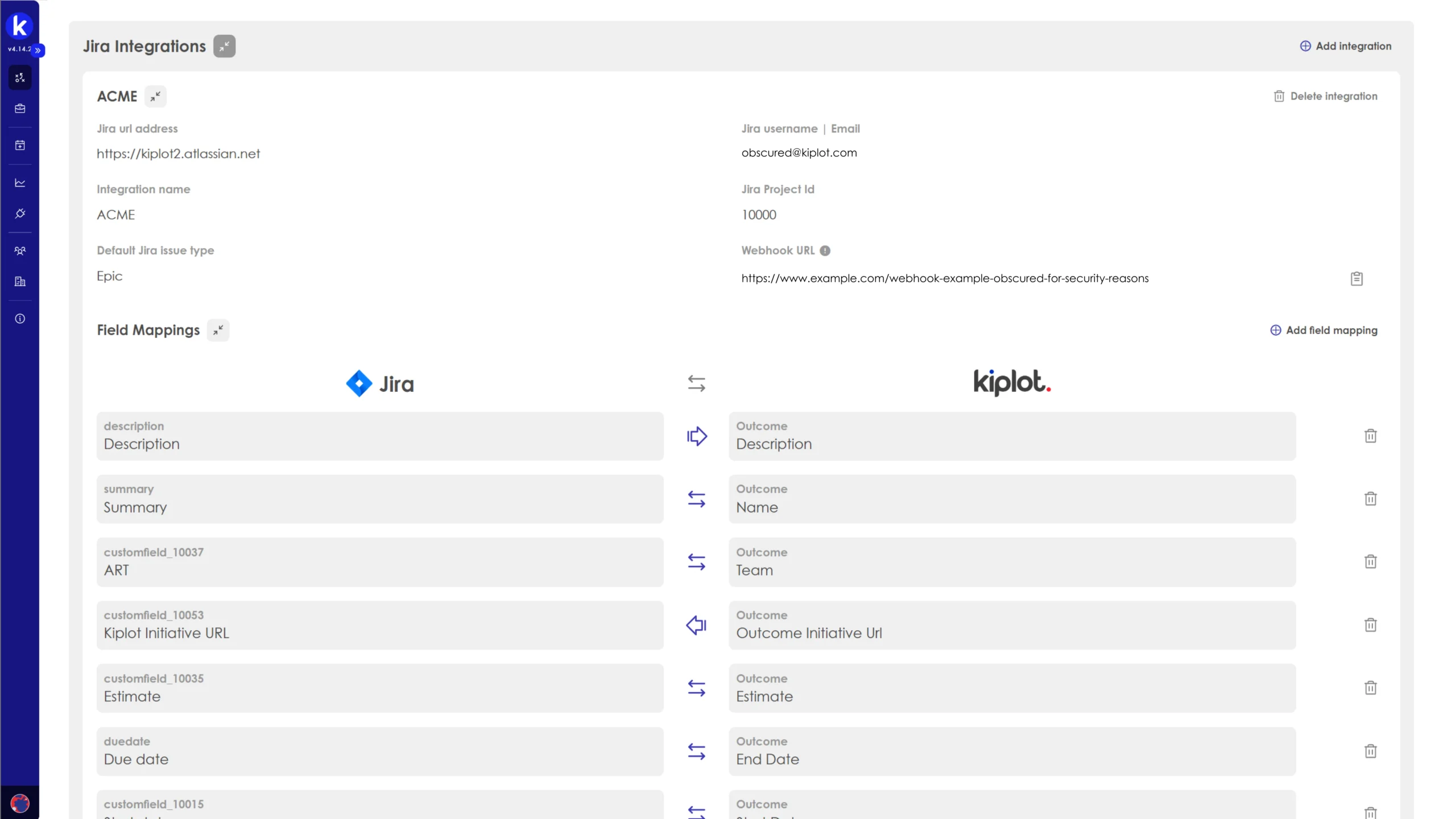Click Add integration
This screenshot has height=819, width=1456.
[x=1346, y=46]
